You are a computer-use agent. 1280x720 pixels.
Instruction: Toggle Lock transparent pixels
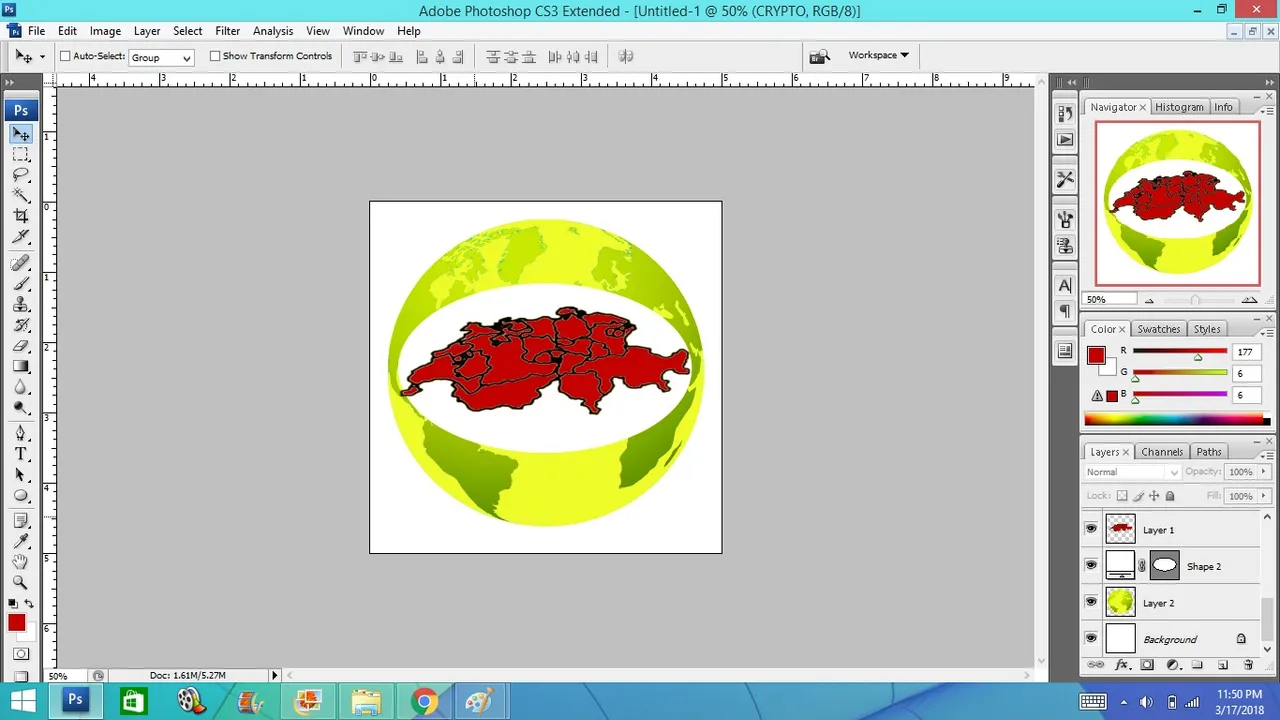(1122, 496)
